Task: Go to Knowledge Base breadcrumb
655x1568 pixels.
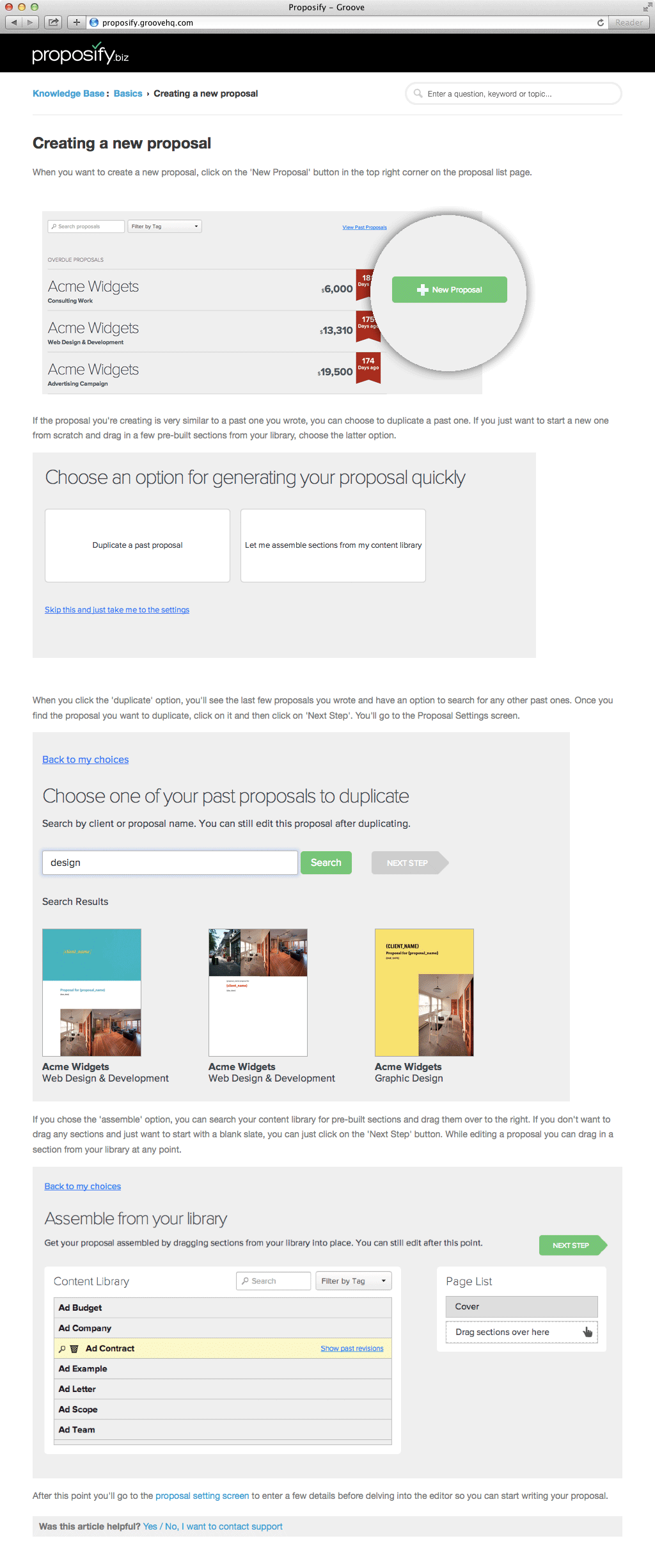Action: tap(68, 93)
